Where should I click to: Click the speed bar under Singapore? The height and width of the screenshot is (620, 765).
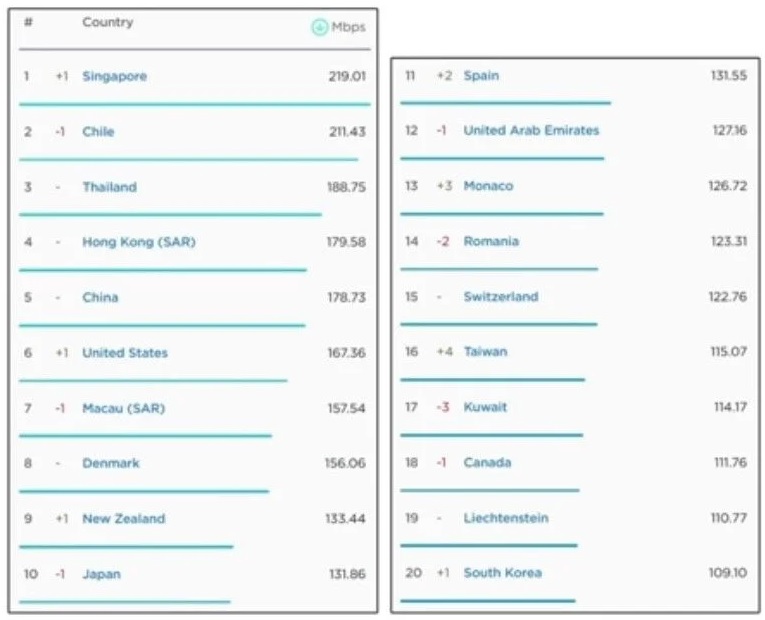coord(194,103)
